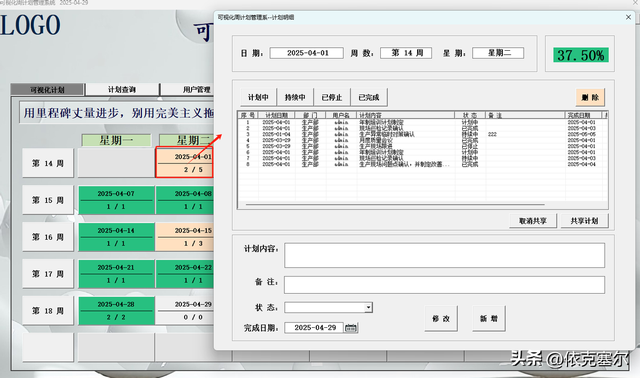Click the 共享计划 button

coord(584,221)
